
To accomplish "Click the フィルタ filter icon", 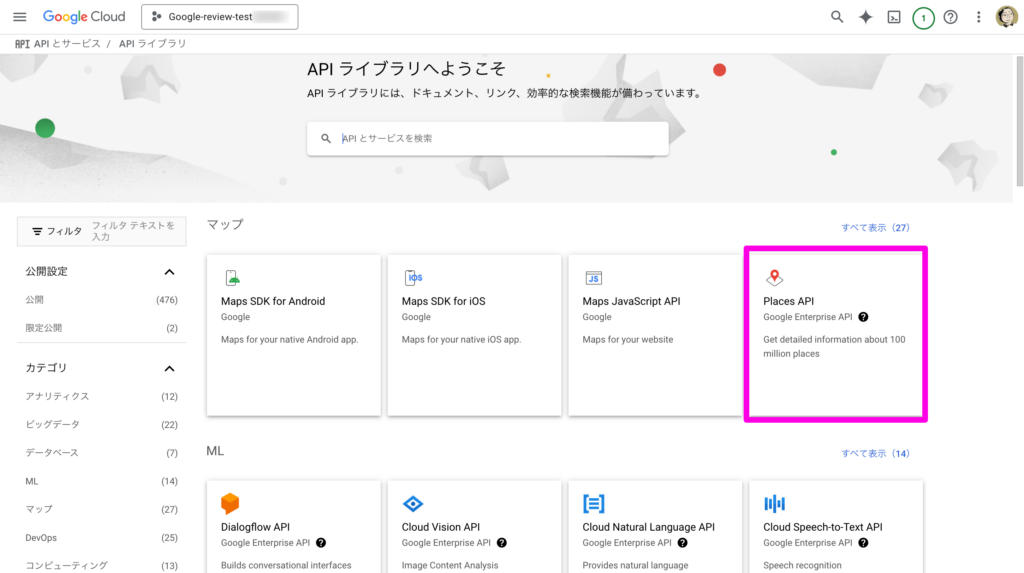I will click(37, 231).
